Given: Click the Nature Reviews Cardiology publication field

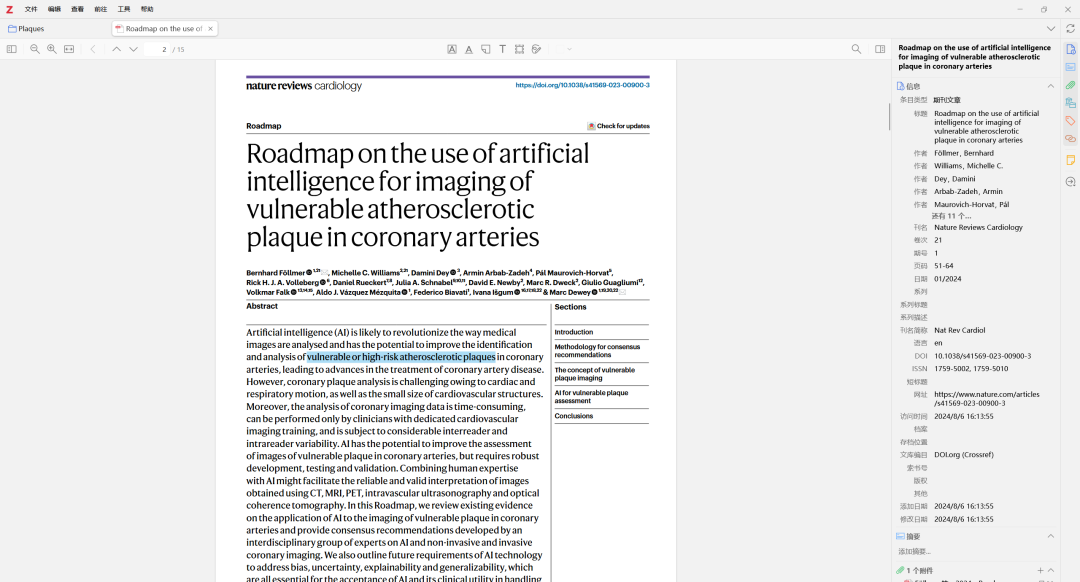Looking at the screenshot, I should [978, 227].
